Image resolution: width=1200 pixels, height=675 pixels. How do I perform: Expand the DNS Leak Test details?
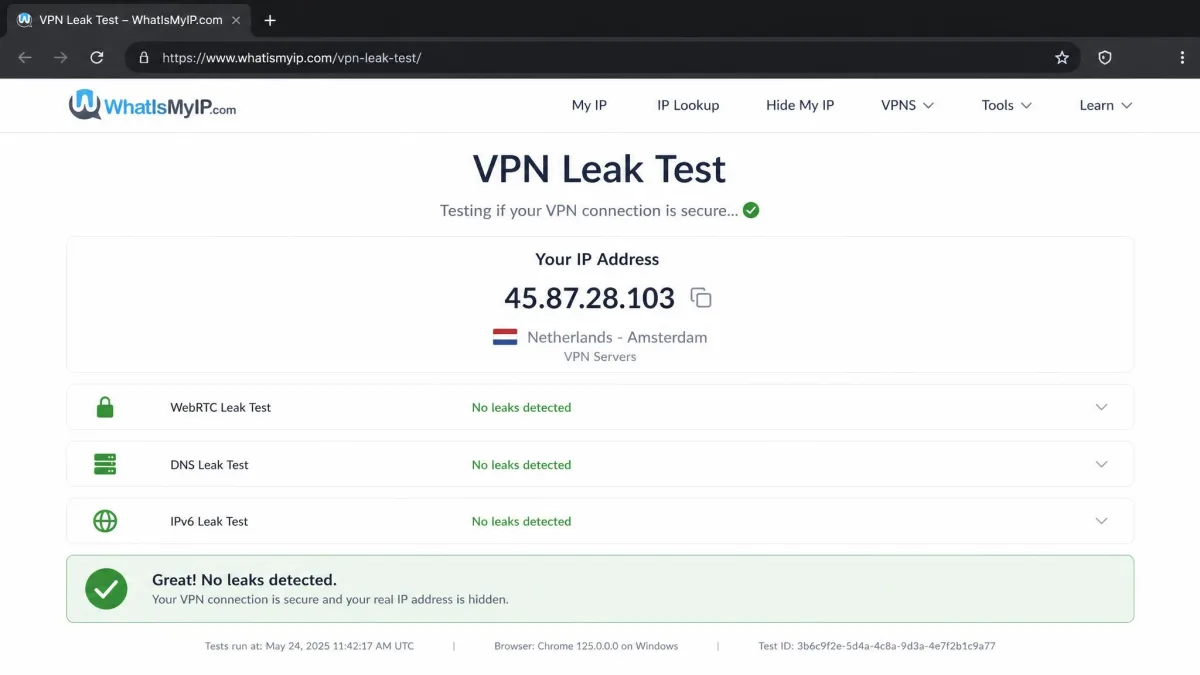coord(1102,464)
